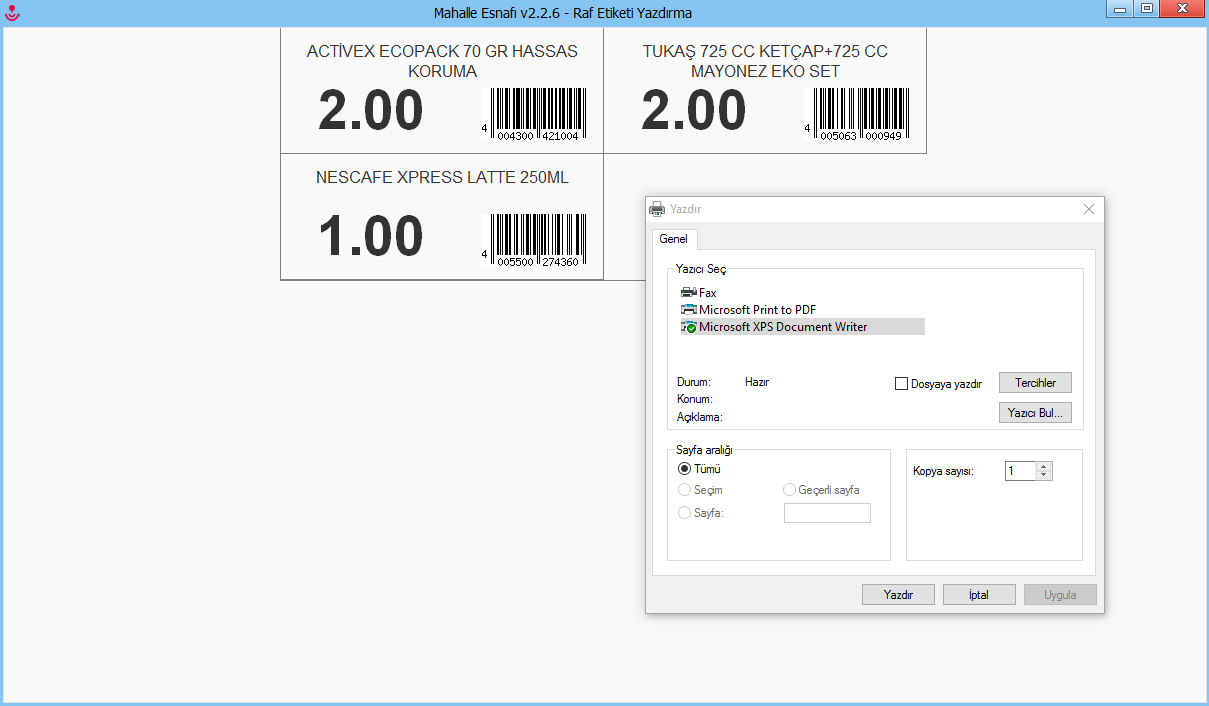Click the Yazdır print button
Viewport: 1209px width, 706px height.
pos(898,595)
